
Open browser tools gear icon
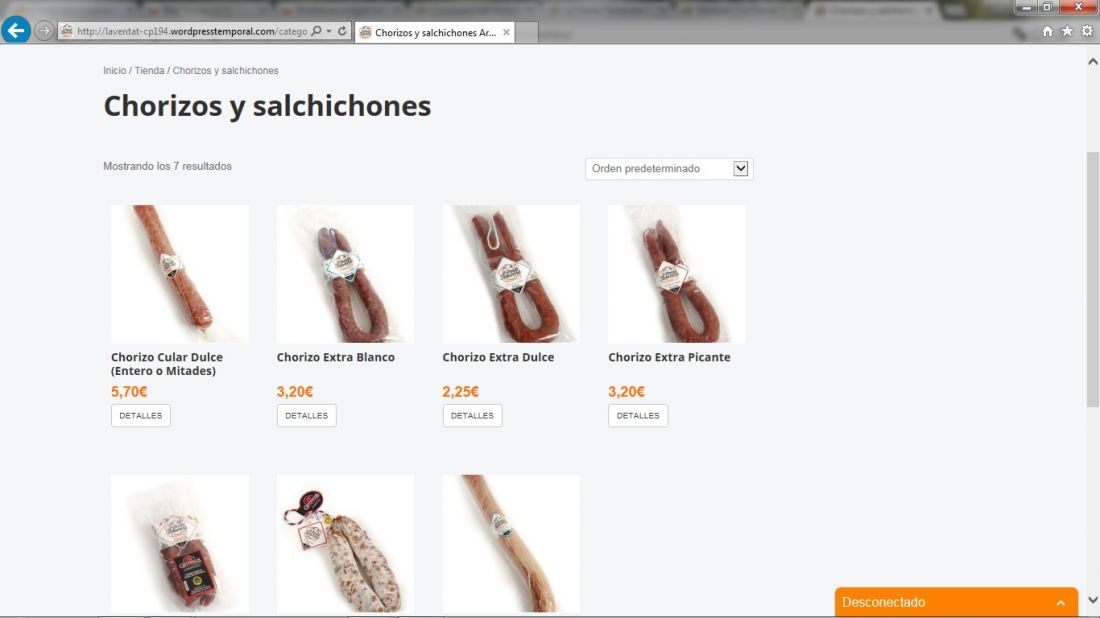1087,31
